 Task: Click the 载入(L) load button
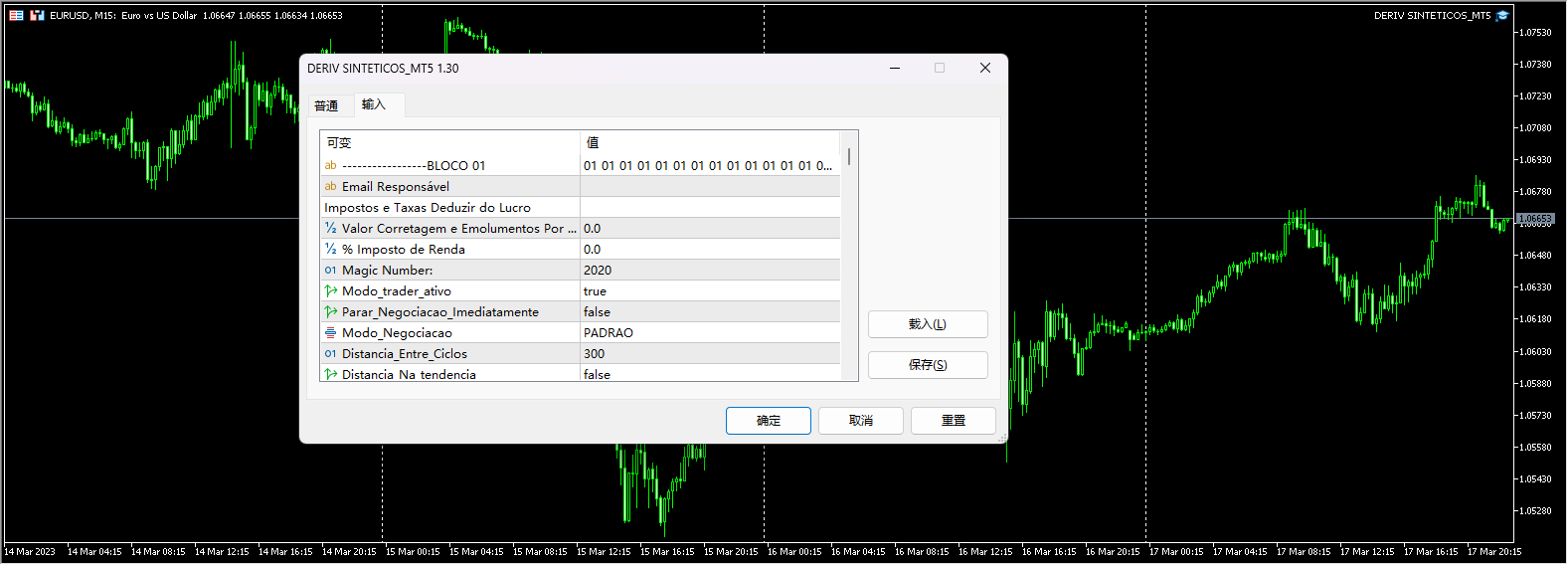[x=927, y=324]
